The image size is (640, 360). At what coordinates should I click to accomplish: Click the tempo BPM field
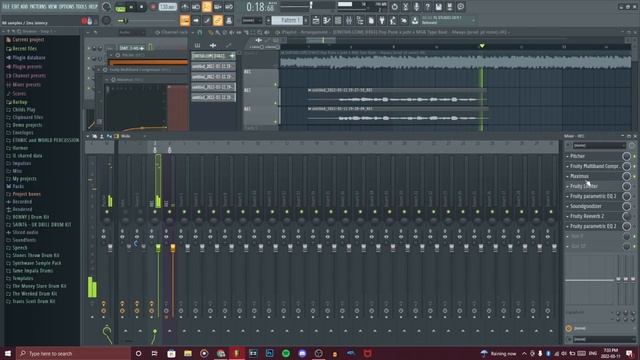(167, 7)
